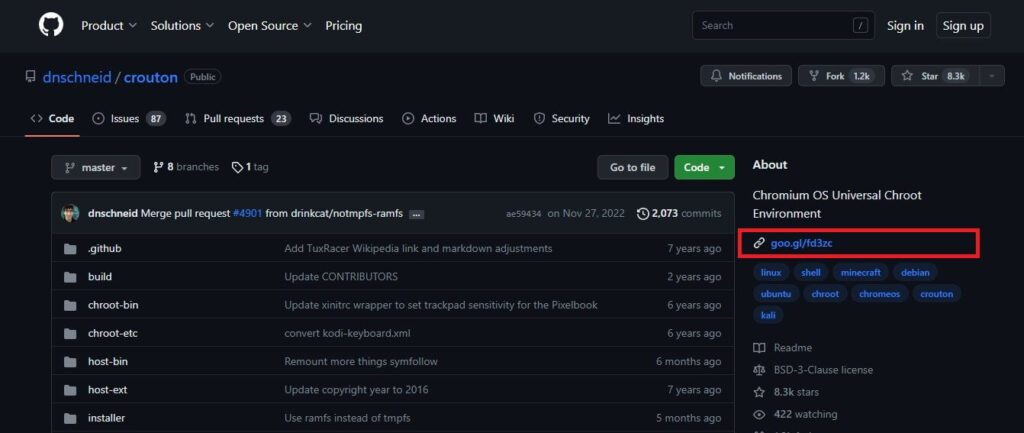This screenshot has height=433, width=1024.
Task: Expand the commit message ellipsis button
Action: click(417, 214)
